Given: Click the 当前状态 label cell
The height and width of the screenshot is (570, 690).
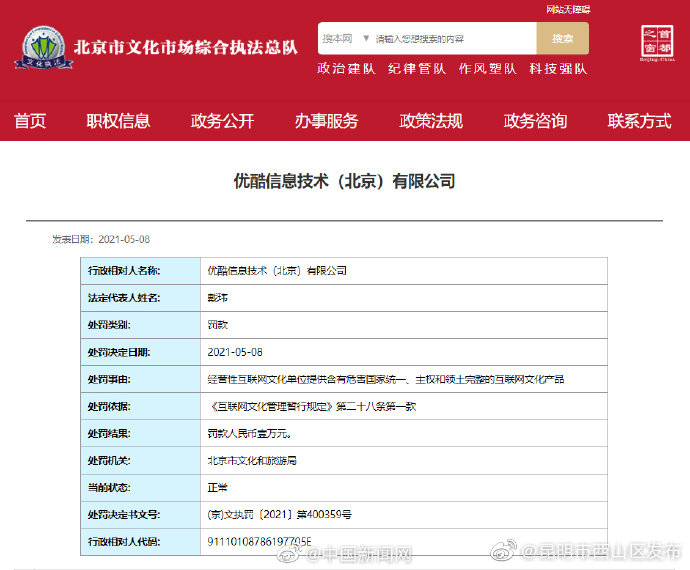Looking at the screenshot, I should 141,488.
